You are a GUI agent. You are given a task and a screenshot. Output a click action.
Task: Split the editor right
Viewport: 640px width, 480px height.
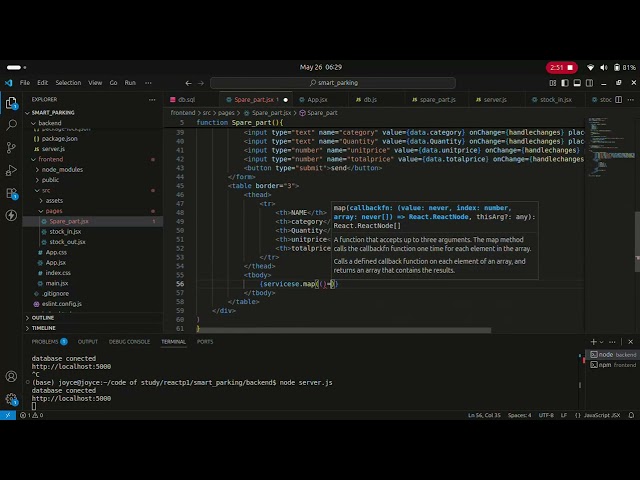[618, 100]
